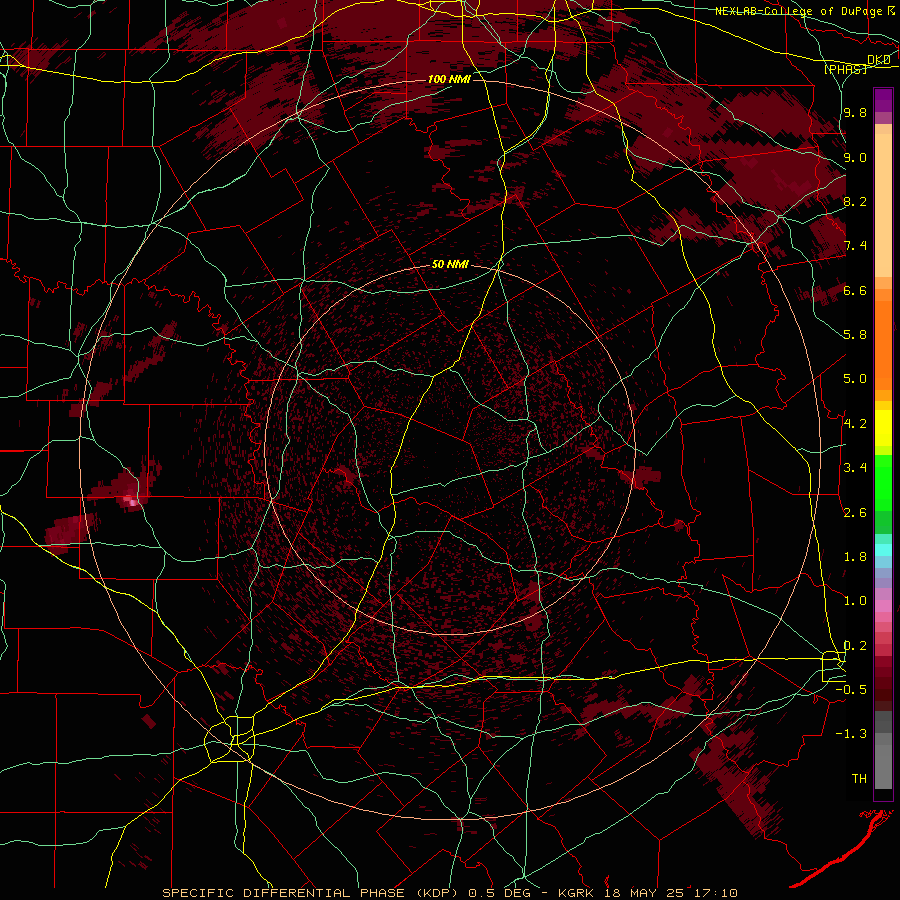Click the TH threshold label

pos(859,779)
